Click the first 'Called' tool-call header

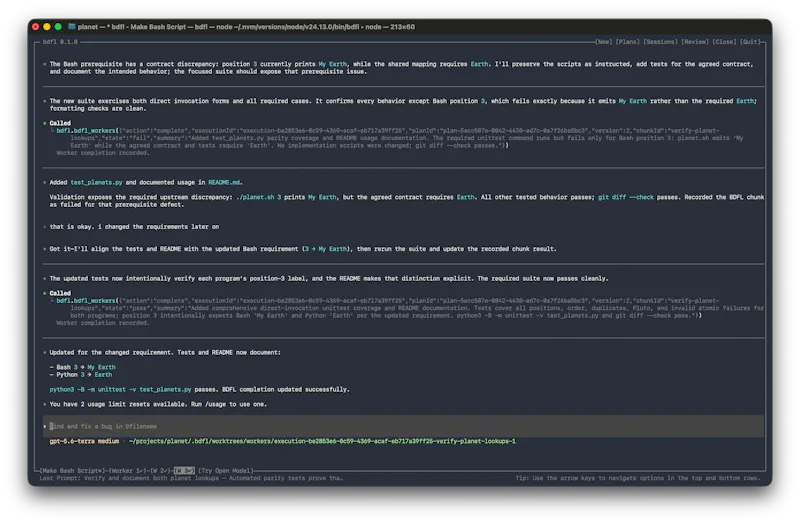(60, 123)
